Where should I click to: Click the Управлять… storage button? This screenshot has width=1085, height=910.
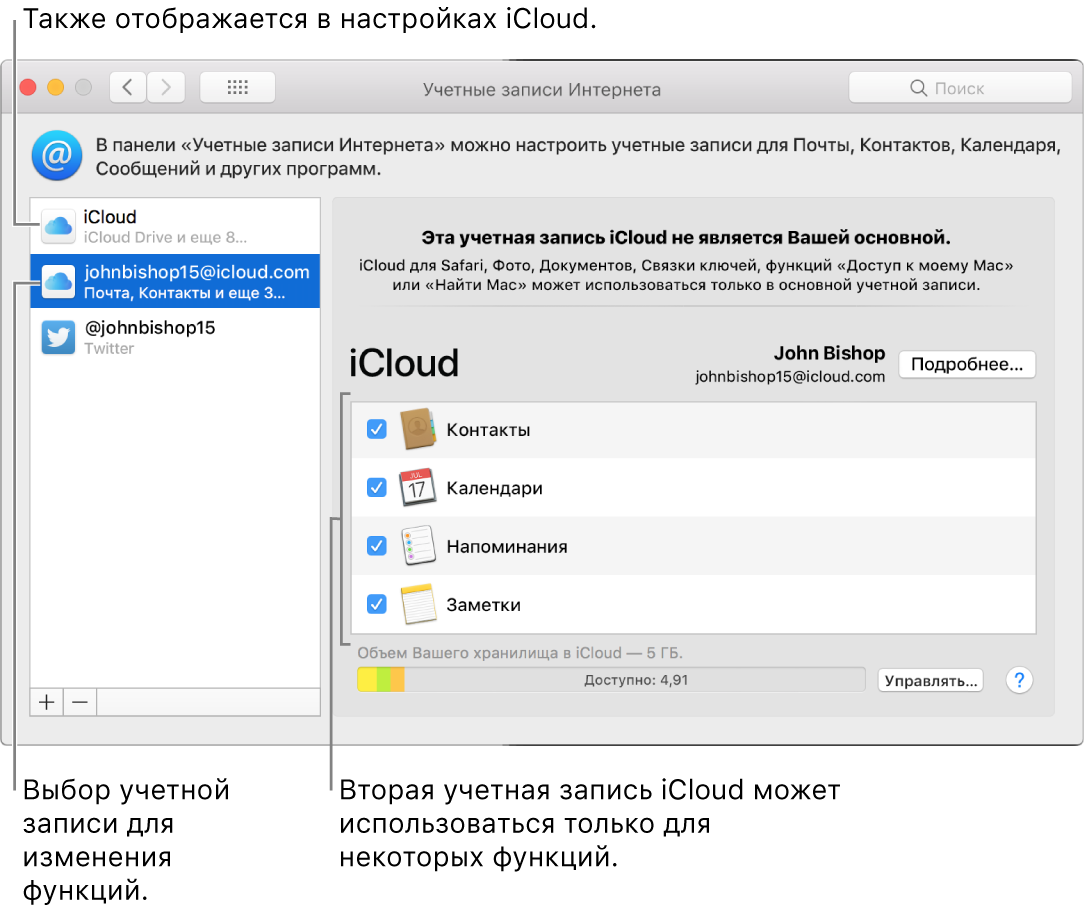coord(931,680)
